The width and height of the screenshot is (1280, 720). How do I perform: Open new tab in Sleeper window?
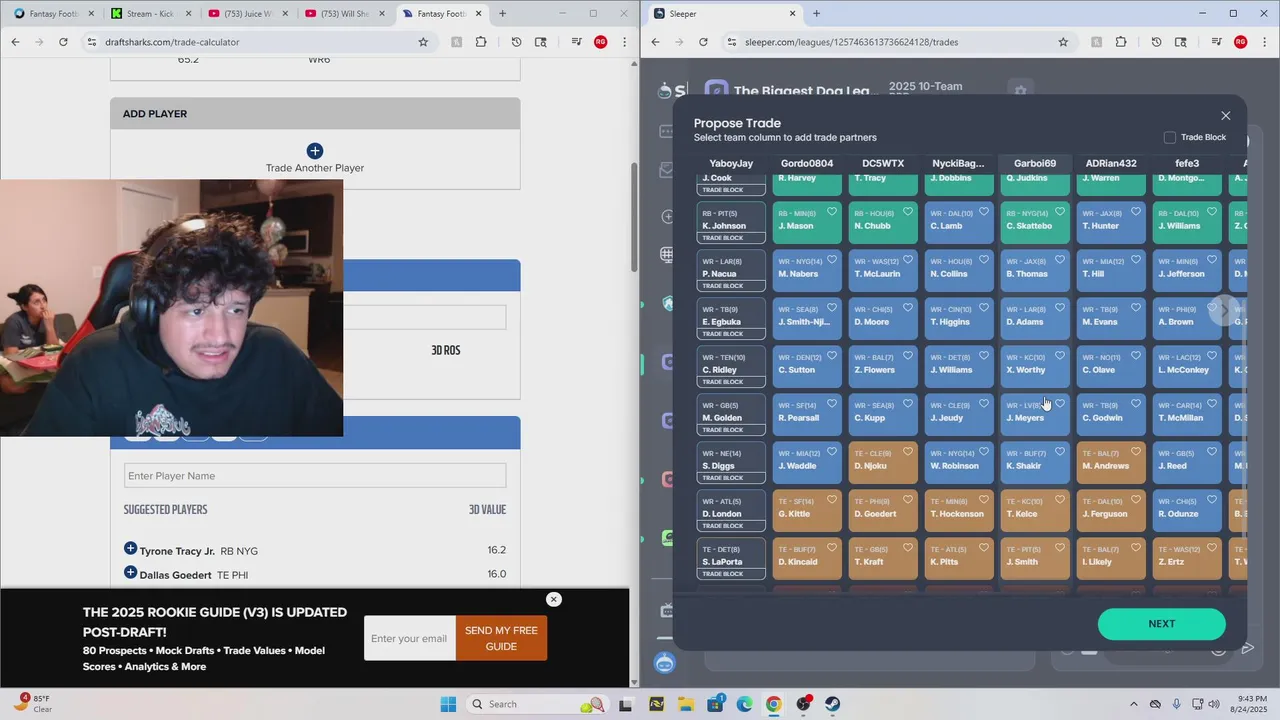(x=816, y=14)
